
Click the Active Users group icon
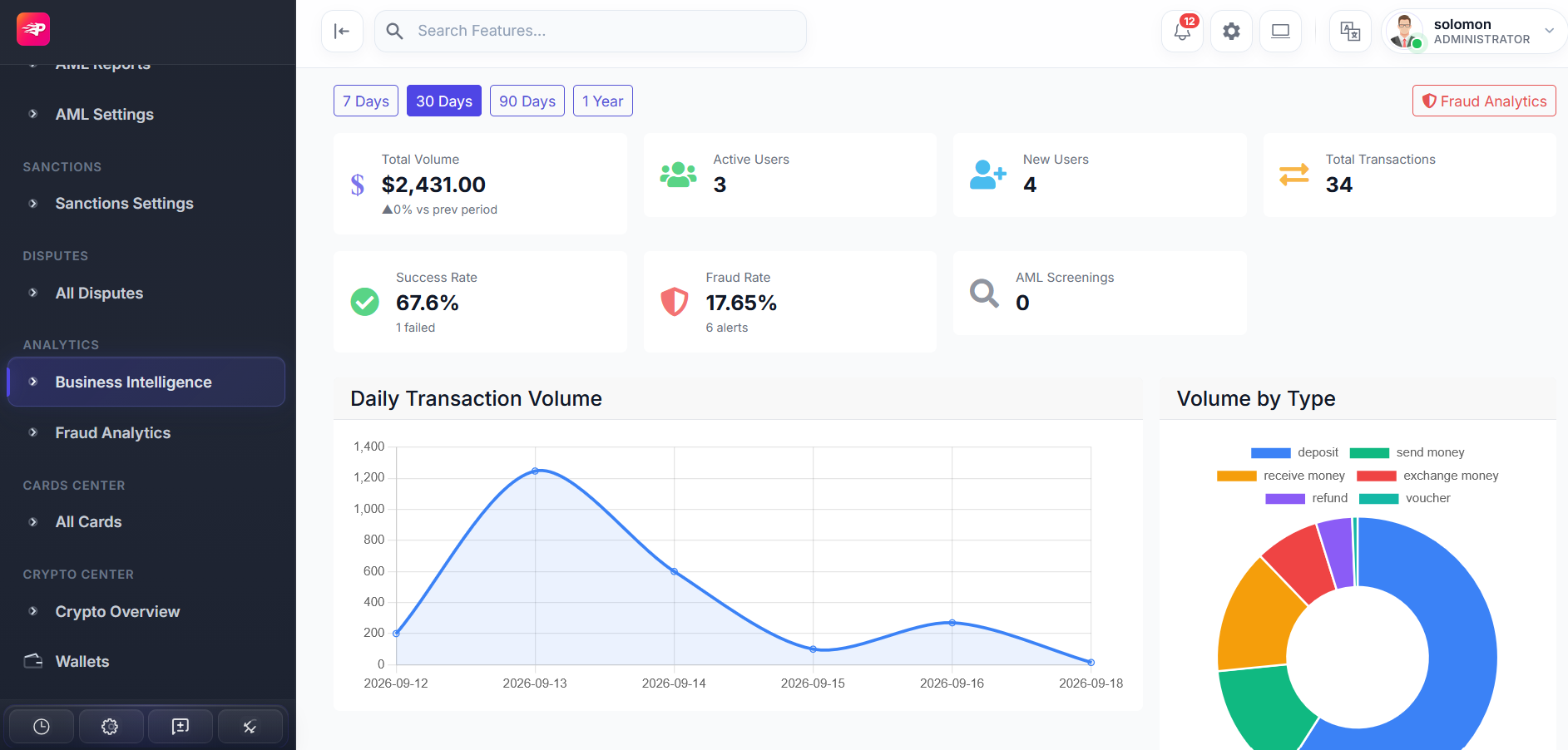pyautogui.click(x=678, y=175)
